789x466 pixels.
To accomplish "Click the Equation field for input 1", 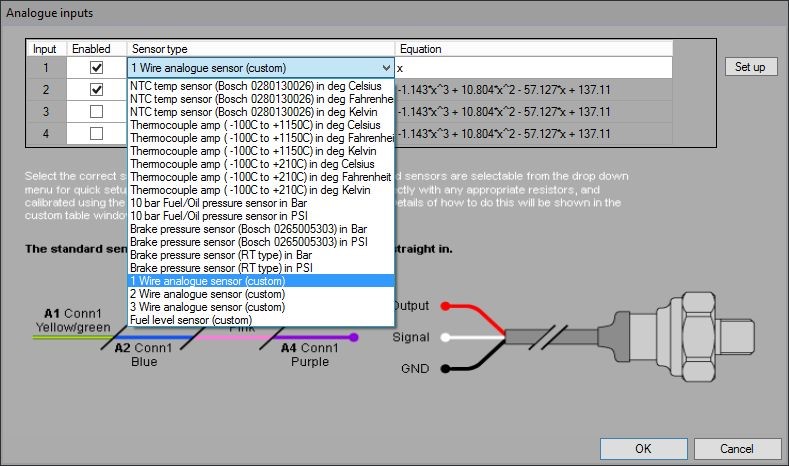I will 530,68.
